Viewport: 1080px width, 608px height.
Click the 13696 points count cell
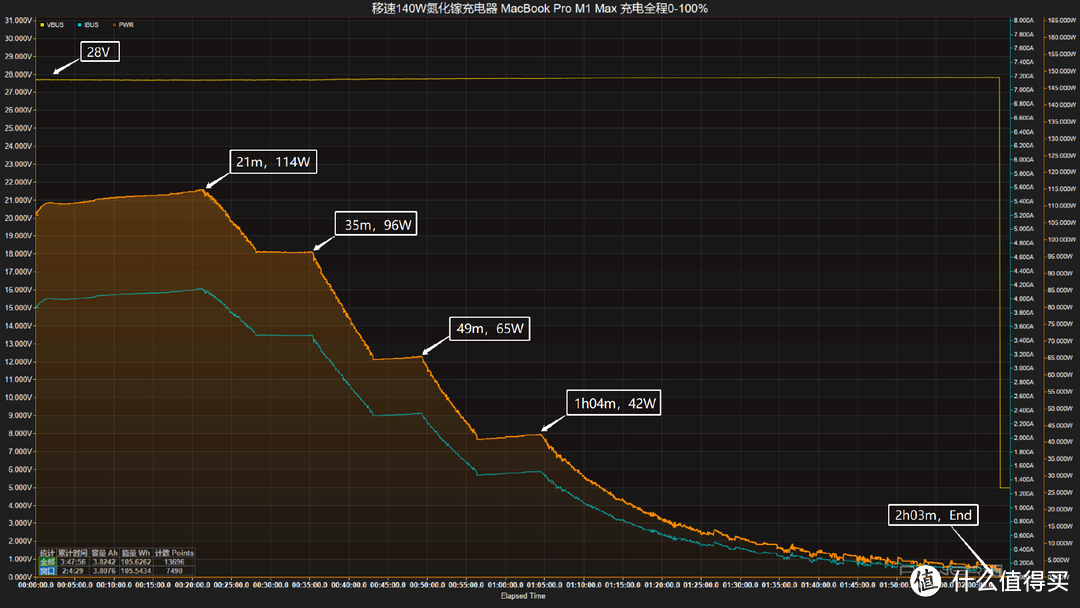[x=174, y=562]
